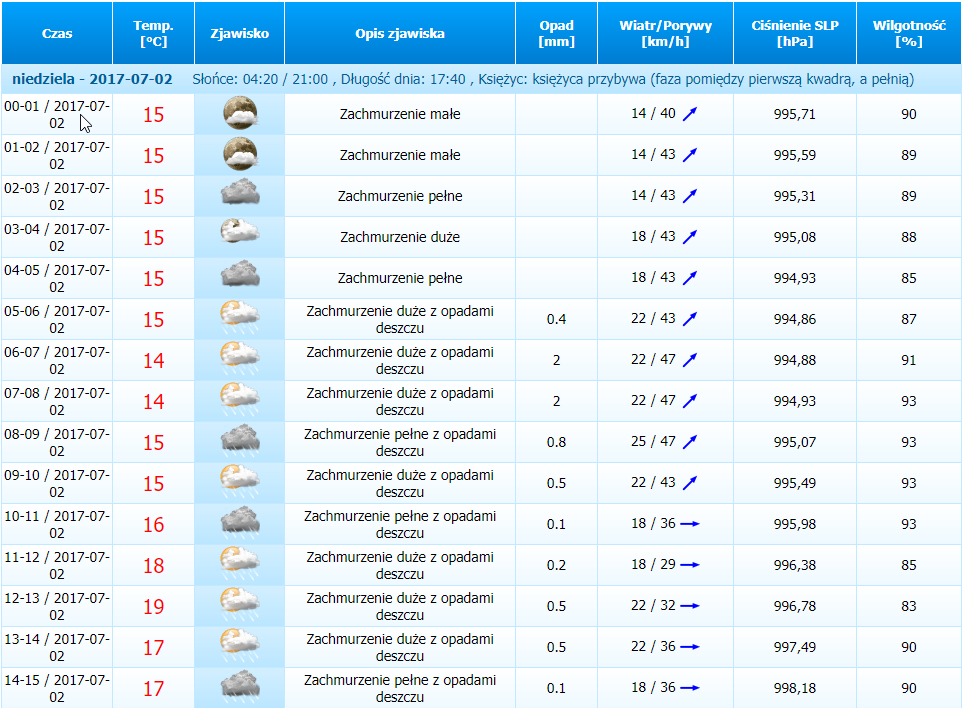Viewport: 963px width, 708px height.
Task: Click the temperature value 19
Action: point(153,606)
